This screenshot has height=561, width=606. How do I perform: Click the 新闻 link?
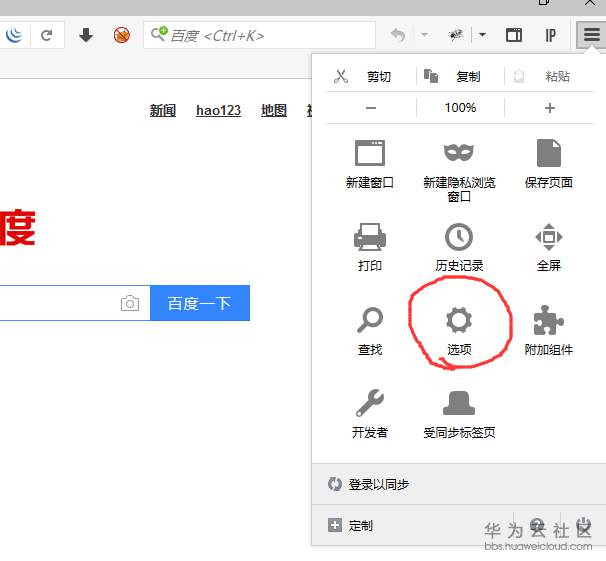click(x=163, y=110)
